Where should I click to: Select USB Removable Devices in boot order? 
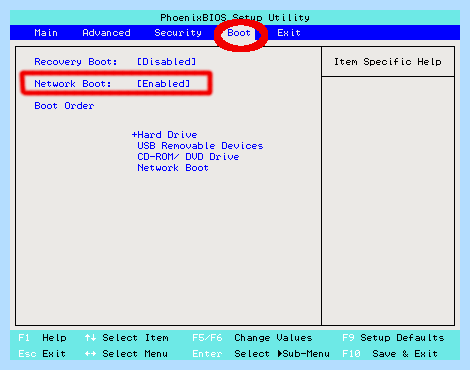pyautogui.click(x=200, y=146)
